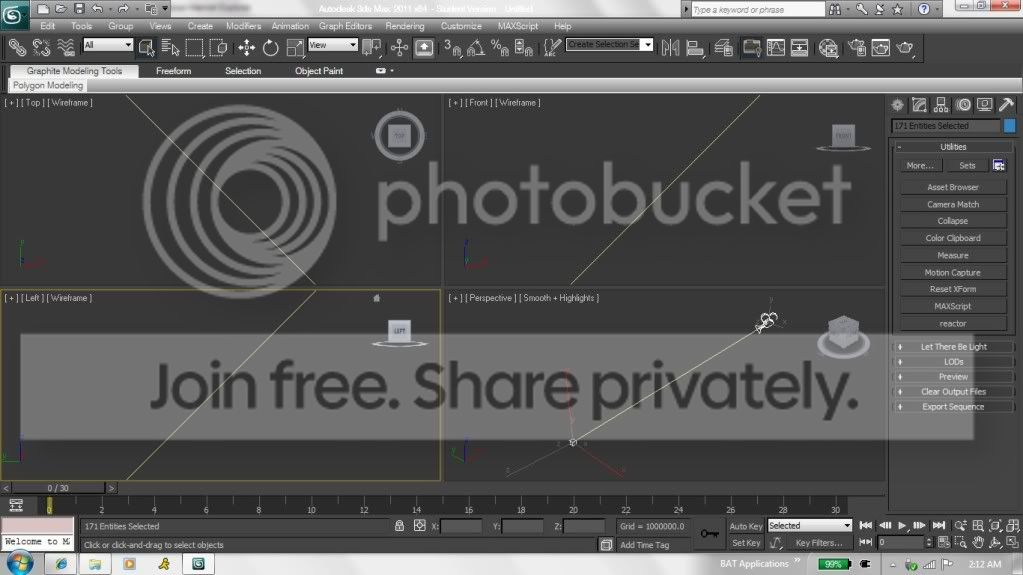Toggle Keyboard Shortcut Override
Screen dimensions: 1023x575
click(x=424, y=48)
